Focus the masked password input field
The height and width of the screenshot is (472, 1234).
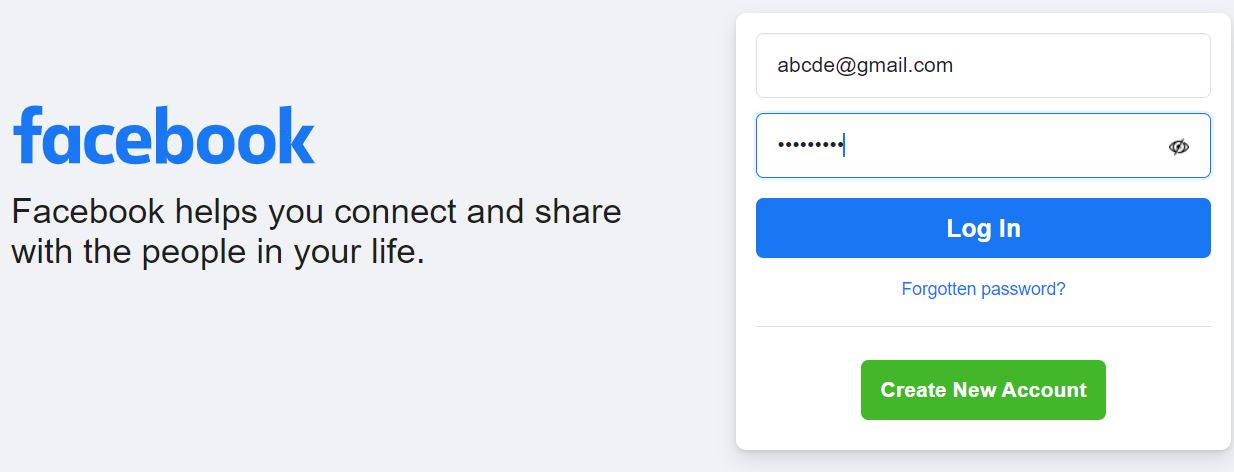tap(983, 146)
